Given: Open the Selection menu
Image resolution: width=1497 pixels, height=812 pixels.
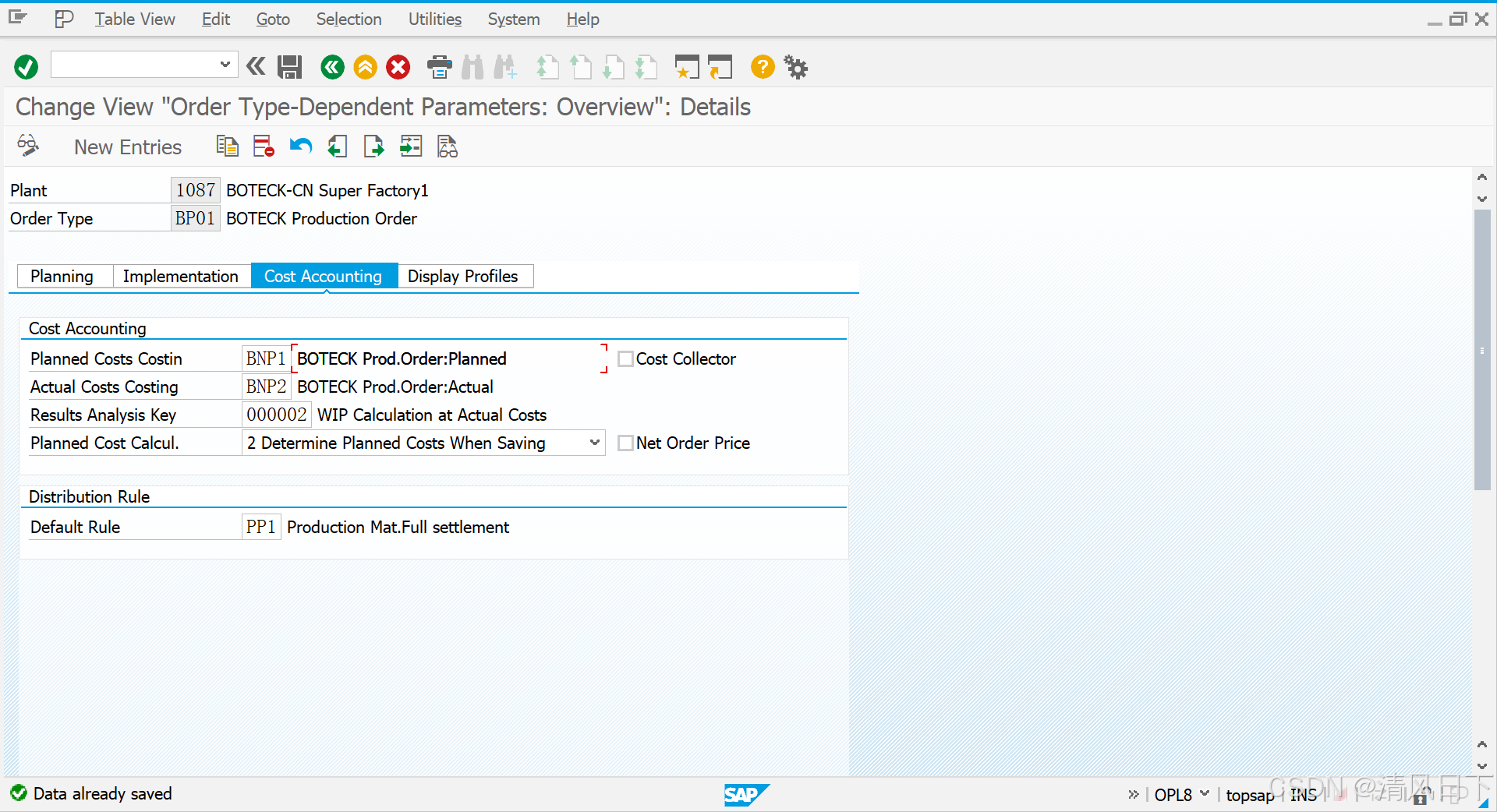Looking at the screenshot, I should tap(349, 19).
